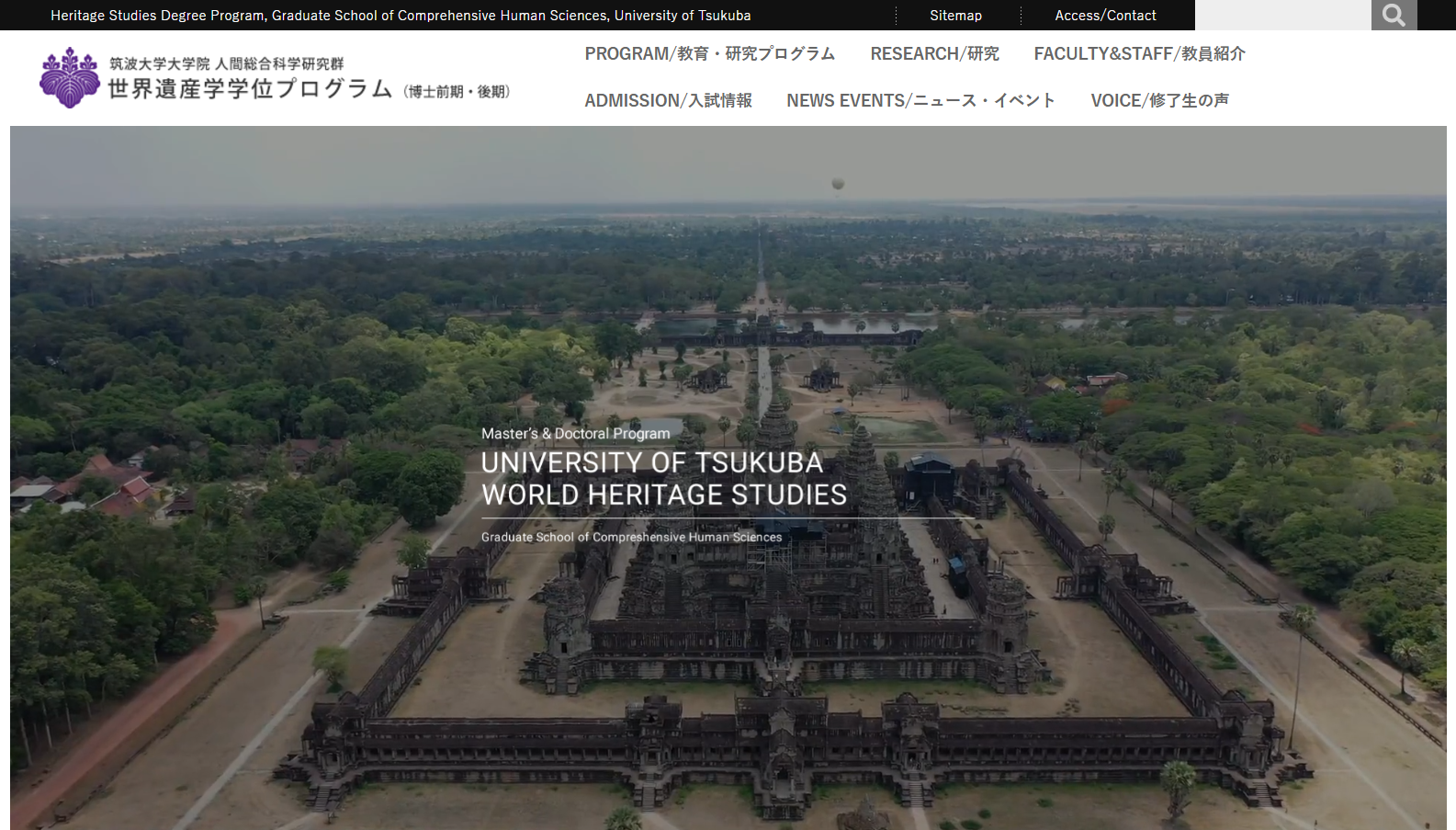Open the RESEARCH/研究 menu
This screenshot has width=1456, height=830.
click(934, 54)
